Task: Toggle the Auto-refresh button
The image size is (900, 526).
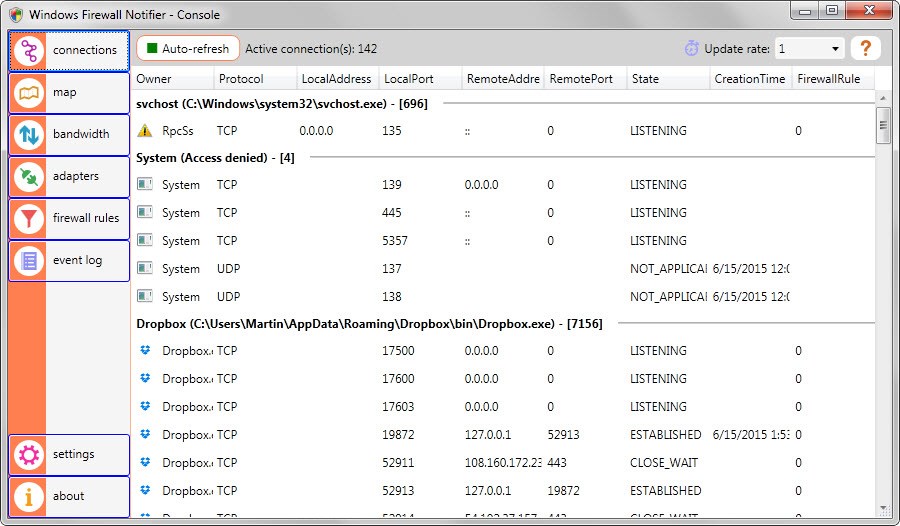Action: tap(187, 49)
